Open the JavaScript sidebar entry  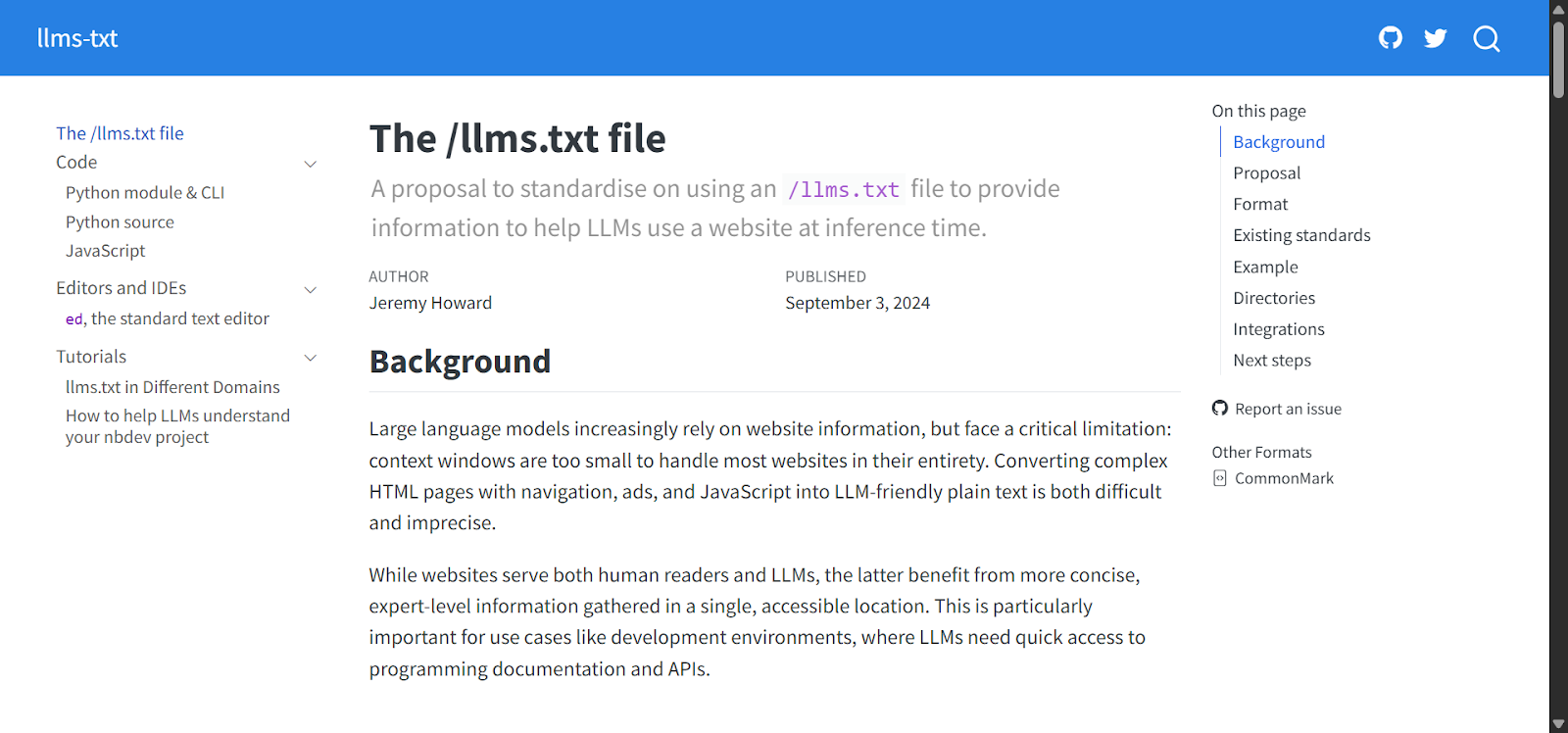point(104,250)
